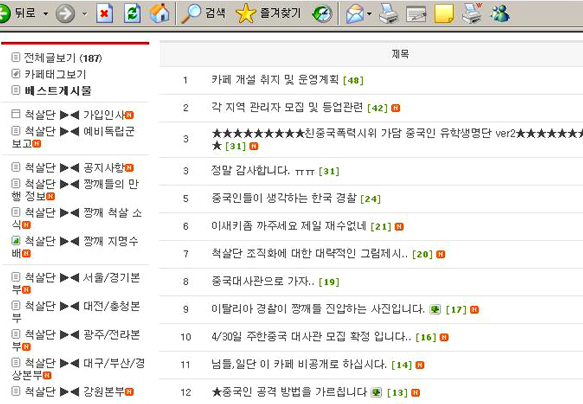Viewport: 583px width, 404px height.
Task: Expand the Forward button dropdown arrow
Action: [x=84, y=14]
